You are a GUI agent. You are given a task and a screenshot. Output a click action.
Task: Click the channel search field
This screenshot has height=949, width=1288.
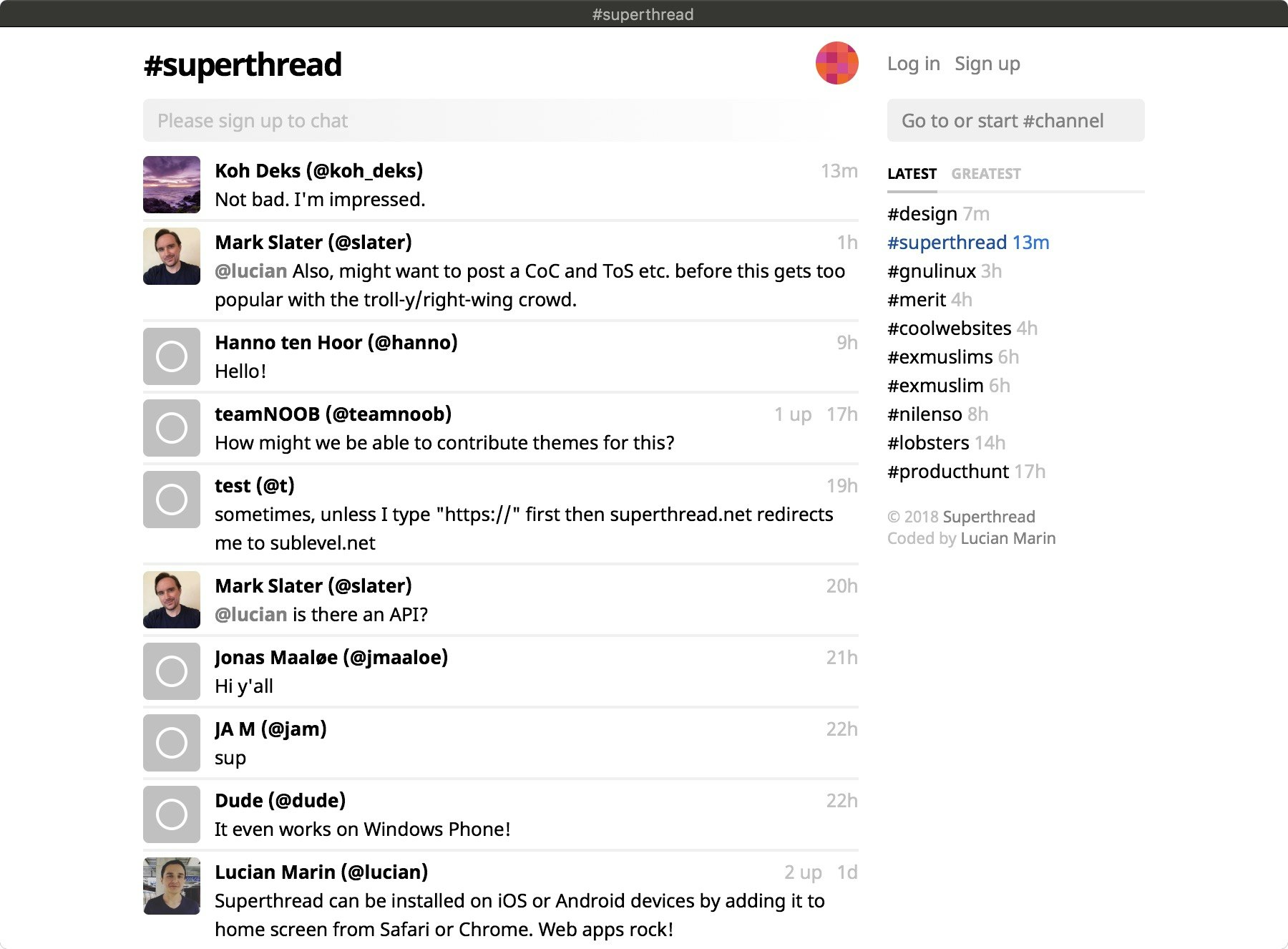click(x=1015, y=120)
